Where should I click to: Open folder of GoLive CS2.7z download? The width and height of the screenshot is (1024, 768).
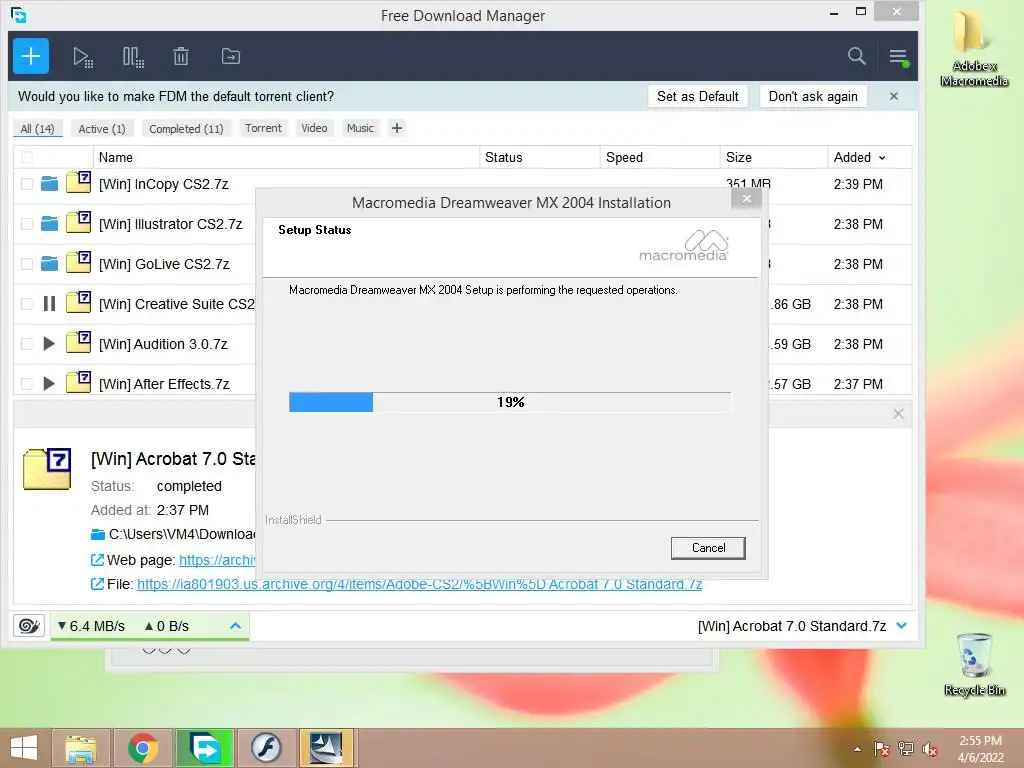pos(49,264)
